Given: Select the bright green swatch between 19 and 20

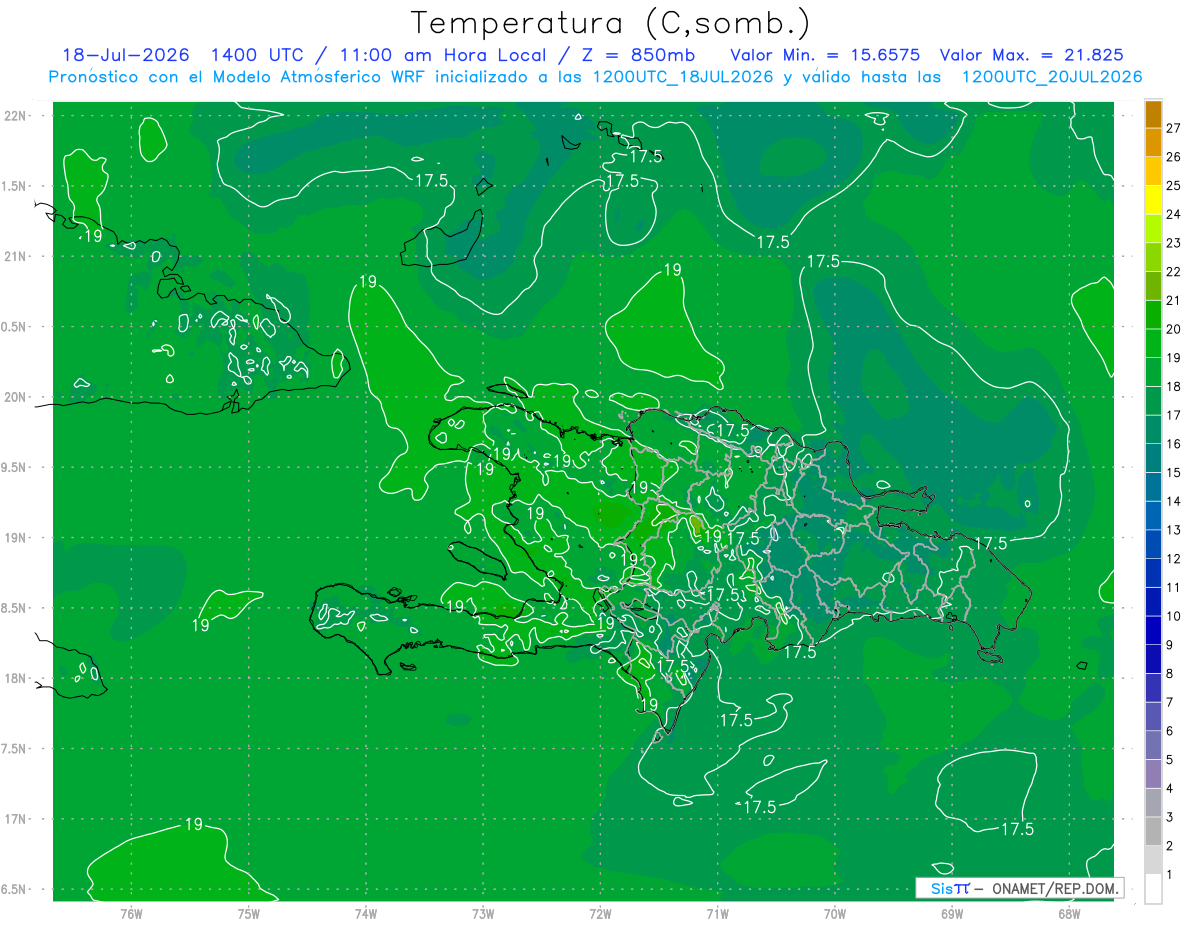Looking at the screenshot, I should point(1153,343).
